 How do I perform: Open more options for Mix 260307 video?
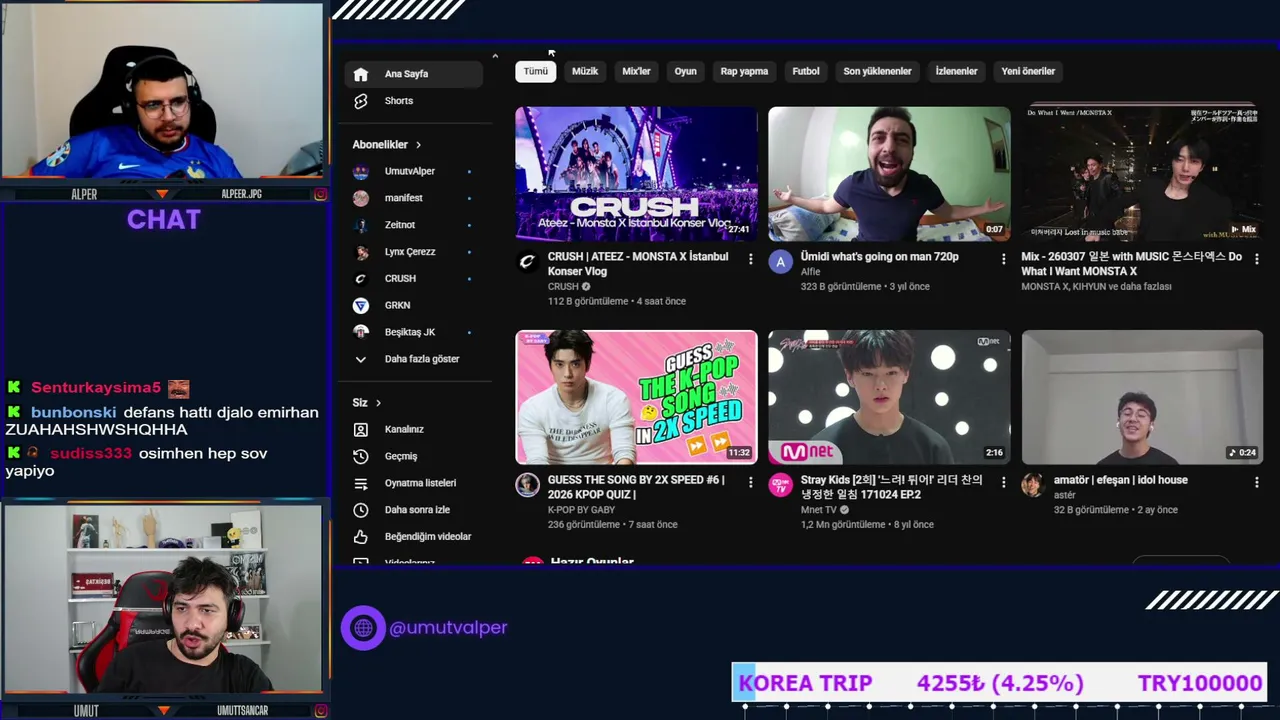(1257, 259)
